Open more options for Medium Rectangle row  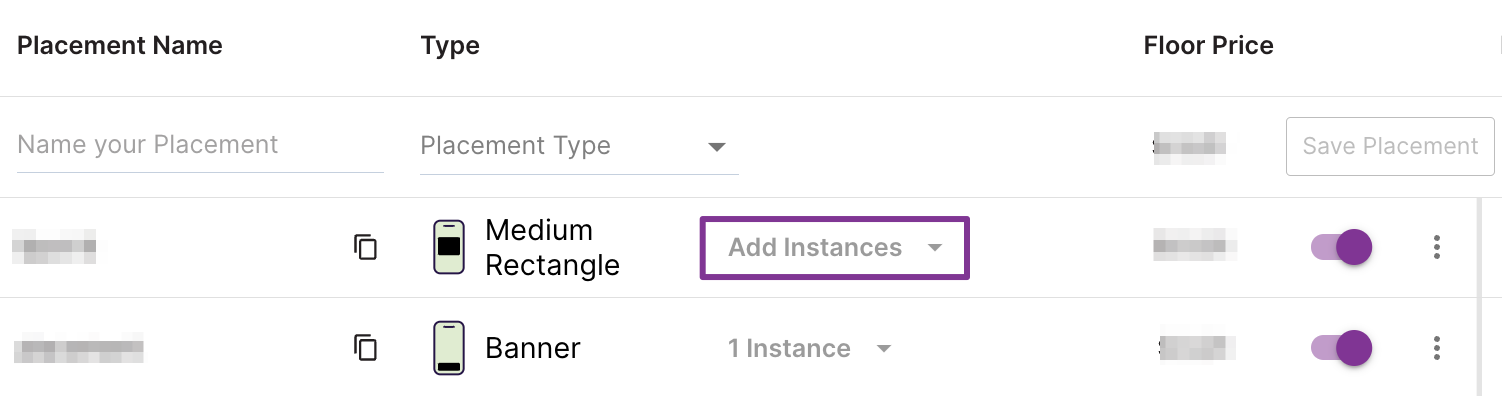point(1437,247)
